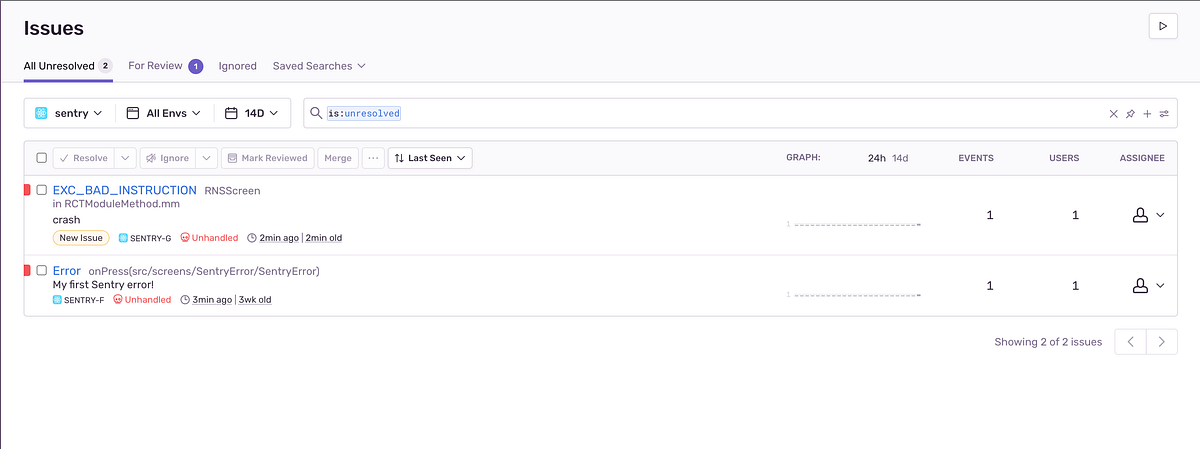The height and width of the screenshot is (449, 1200).
Task: Switch graph to 24h view
Action: (876, 158)
